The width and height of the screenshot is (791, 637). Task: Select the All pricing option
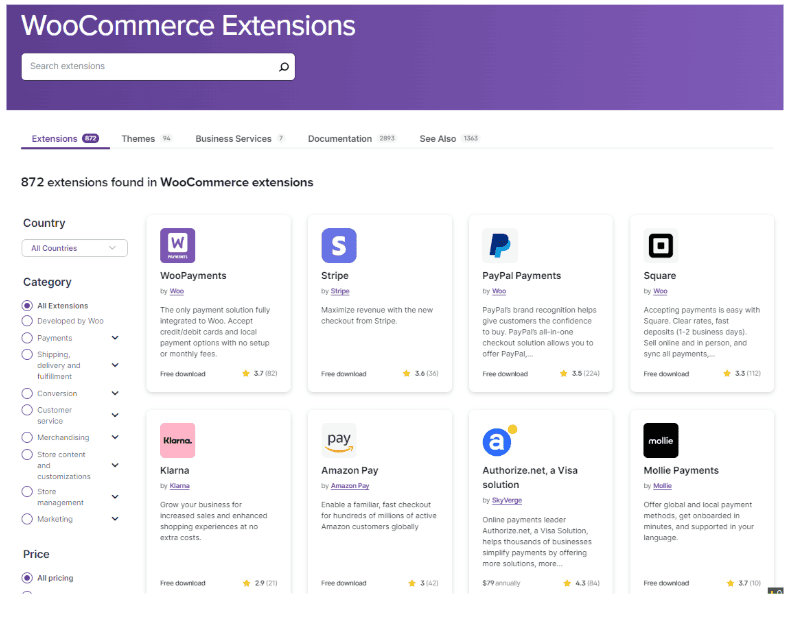[x=27, y=577]
